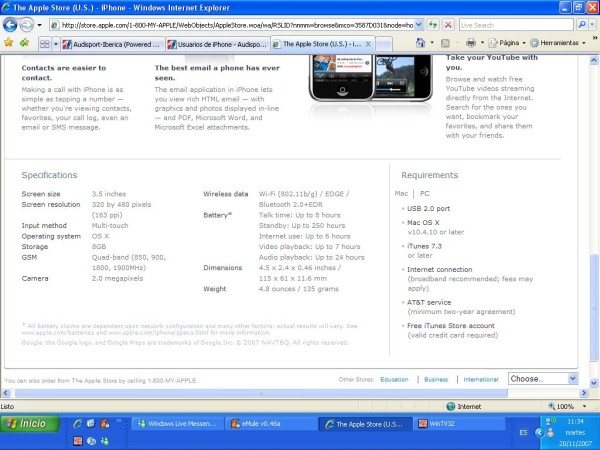
Task: Click the system clock showing 11:34
Action: (x=575, y=422)
